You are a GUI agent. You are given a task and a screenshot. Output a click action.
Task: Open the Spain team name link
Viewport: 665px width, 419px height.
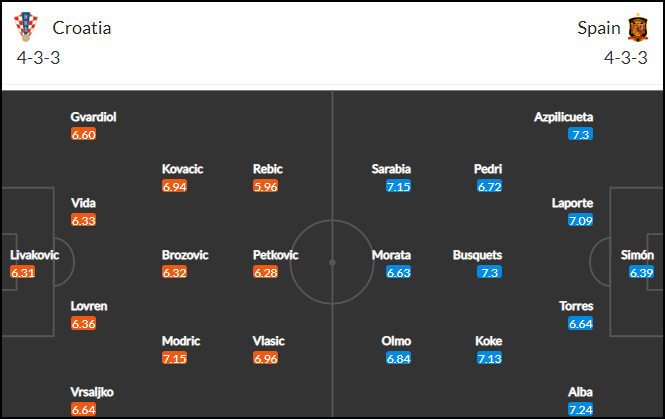(598, 28)
